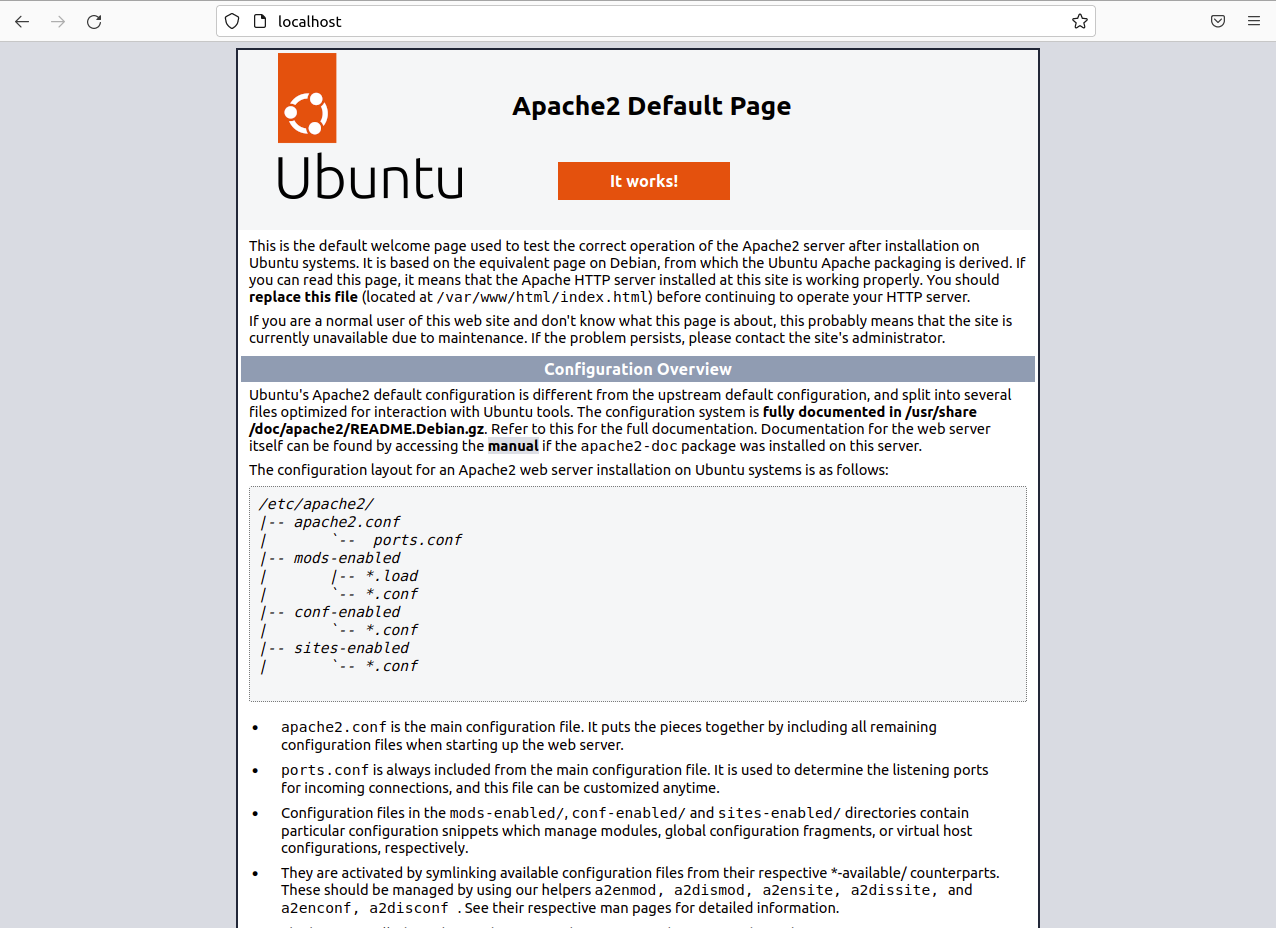Screen dimensions: 1276x928
Task: Open the hamburger application menu
Action: [1254, 21]
